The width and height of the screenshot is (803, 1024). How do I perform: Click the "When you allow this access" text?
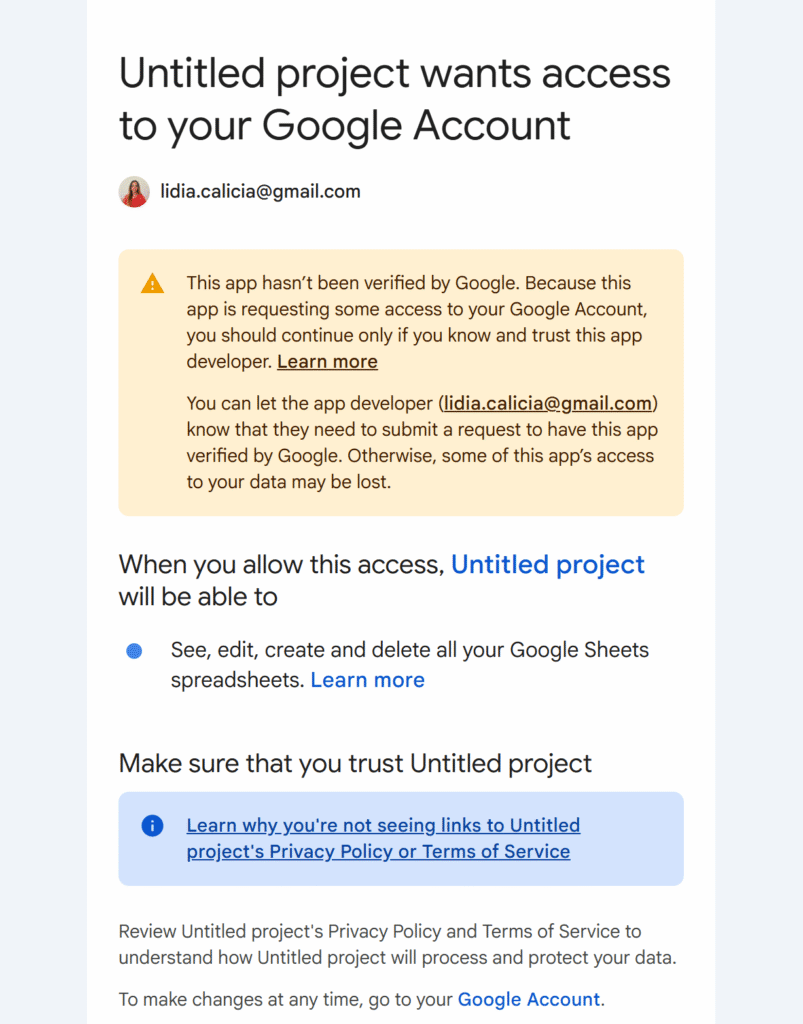coord(280,565)
